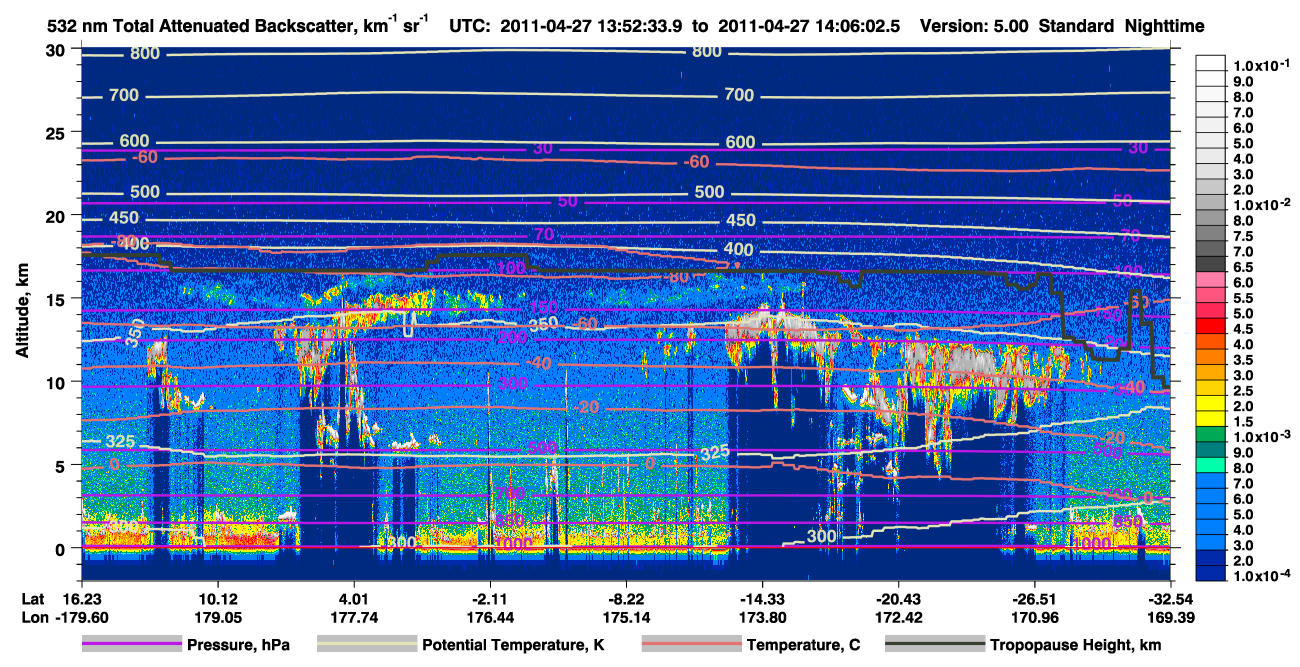The width and height of the screenshot is (1300, 667).
Task: Click the latitude value '-14.33'
Action: point(762,598)
